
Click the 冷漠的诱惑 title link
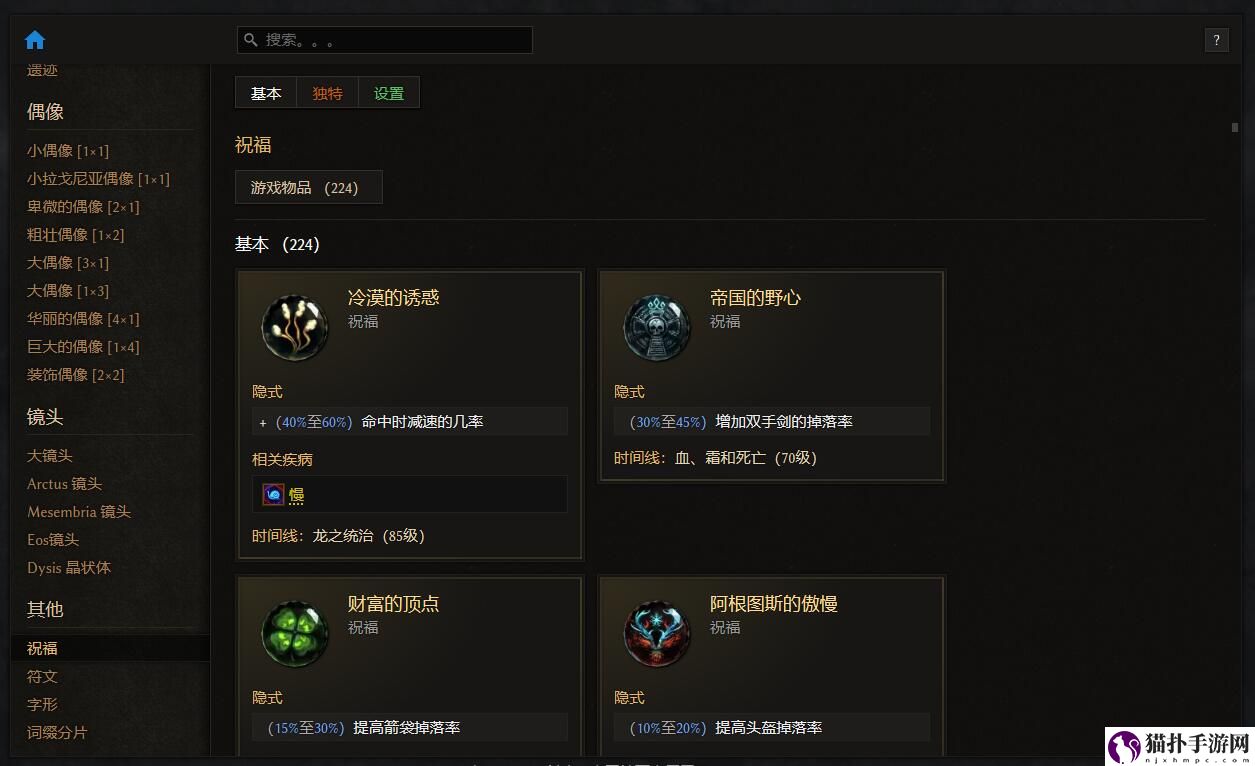tap(394, 297)
